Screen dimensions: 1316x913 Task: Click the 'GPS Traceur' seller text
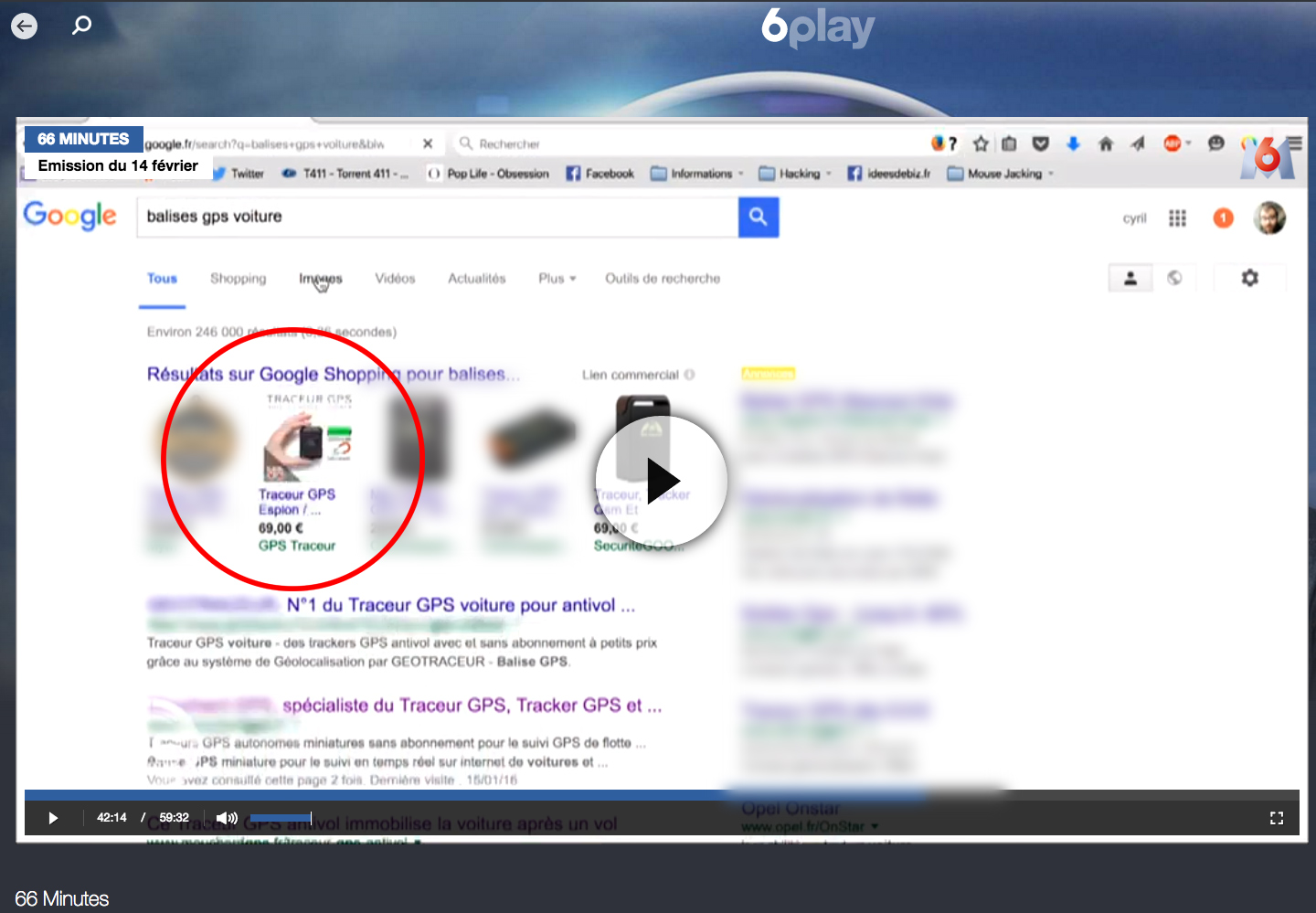297,546
